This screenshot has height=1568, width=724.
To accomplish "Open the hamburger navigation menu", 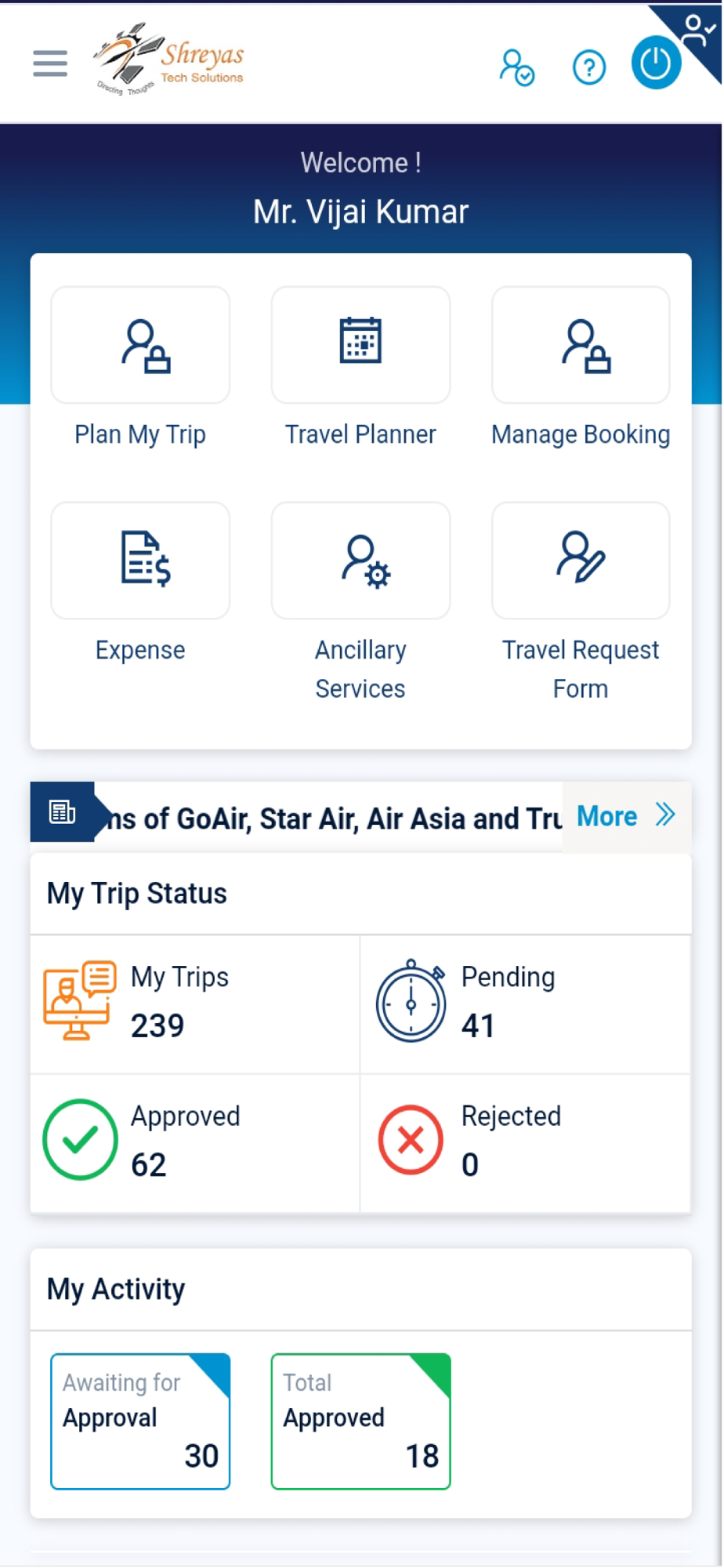I will [50, 64].
